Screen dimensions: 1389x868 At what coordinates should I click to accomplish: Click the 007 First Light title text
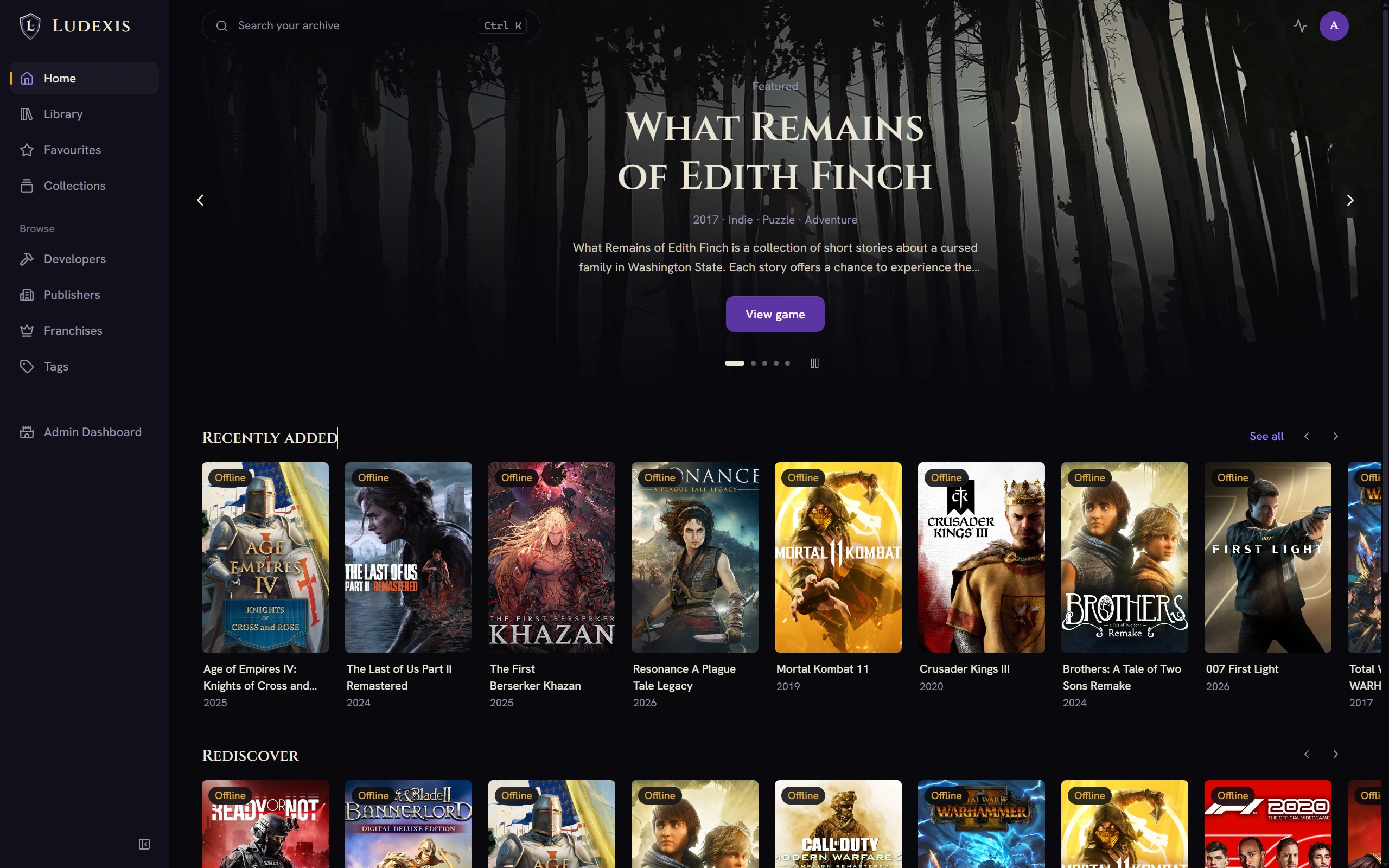1242,669
